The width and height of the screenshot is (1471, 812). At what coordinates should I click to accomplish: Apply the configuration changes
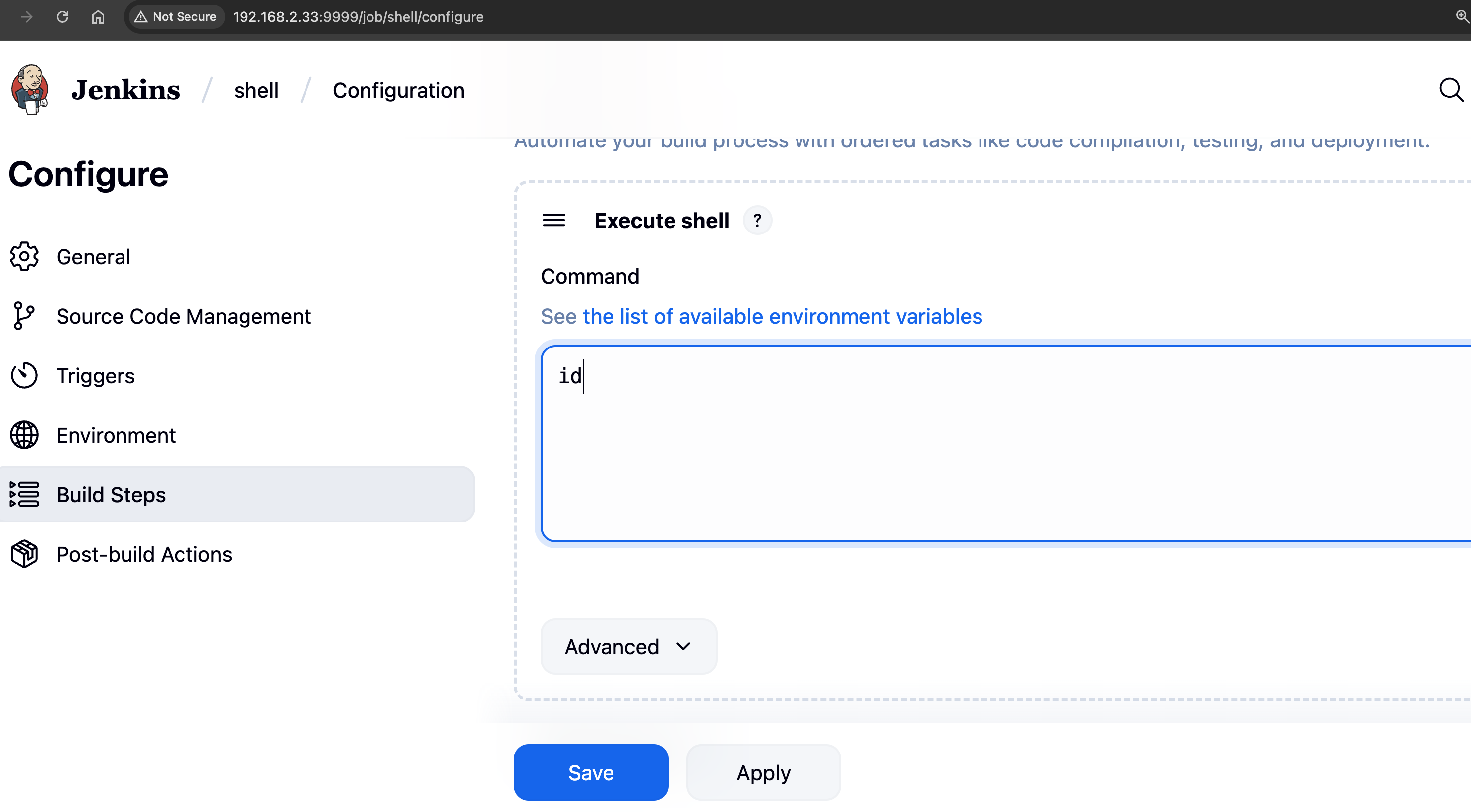(763, 772)
